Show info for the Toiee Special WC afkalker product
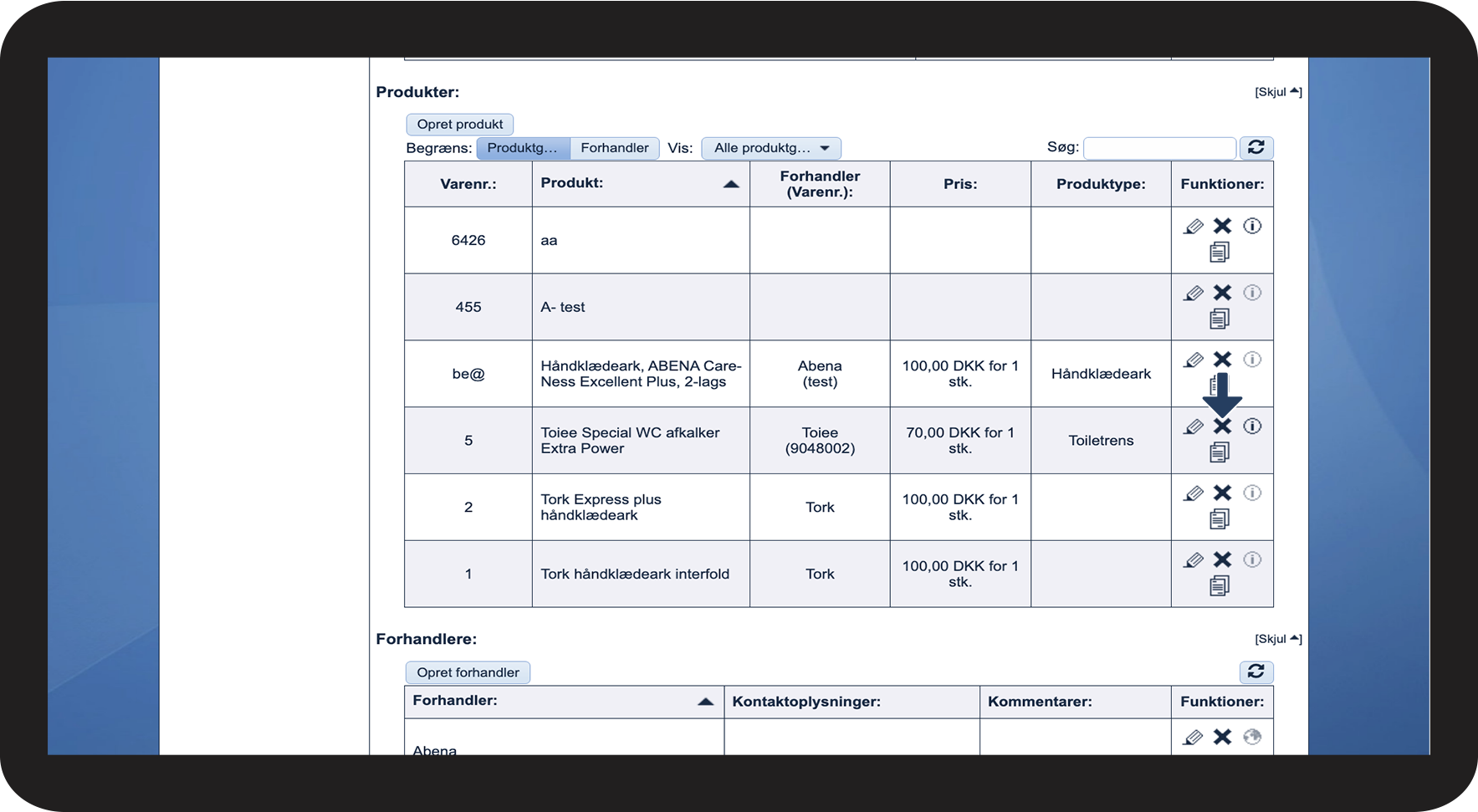The height and width of the screenshot is (812, 1478). [x=1252, y=426]
